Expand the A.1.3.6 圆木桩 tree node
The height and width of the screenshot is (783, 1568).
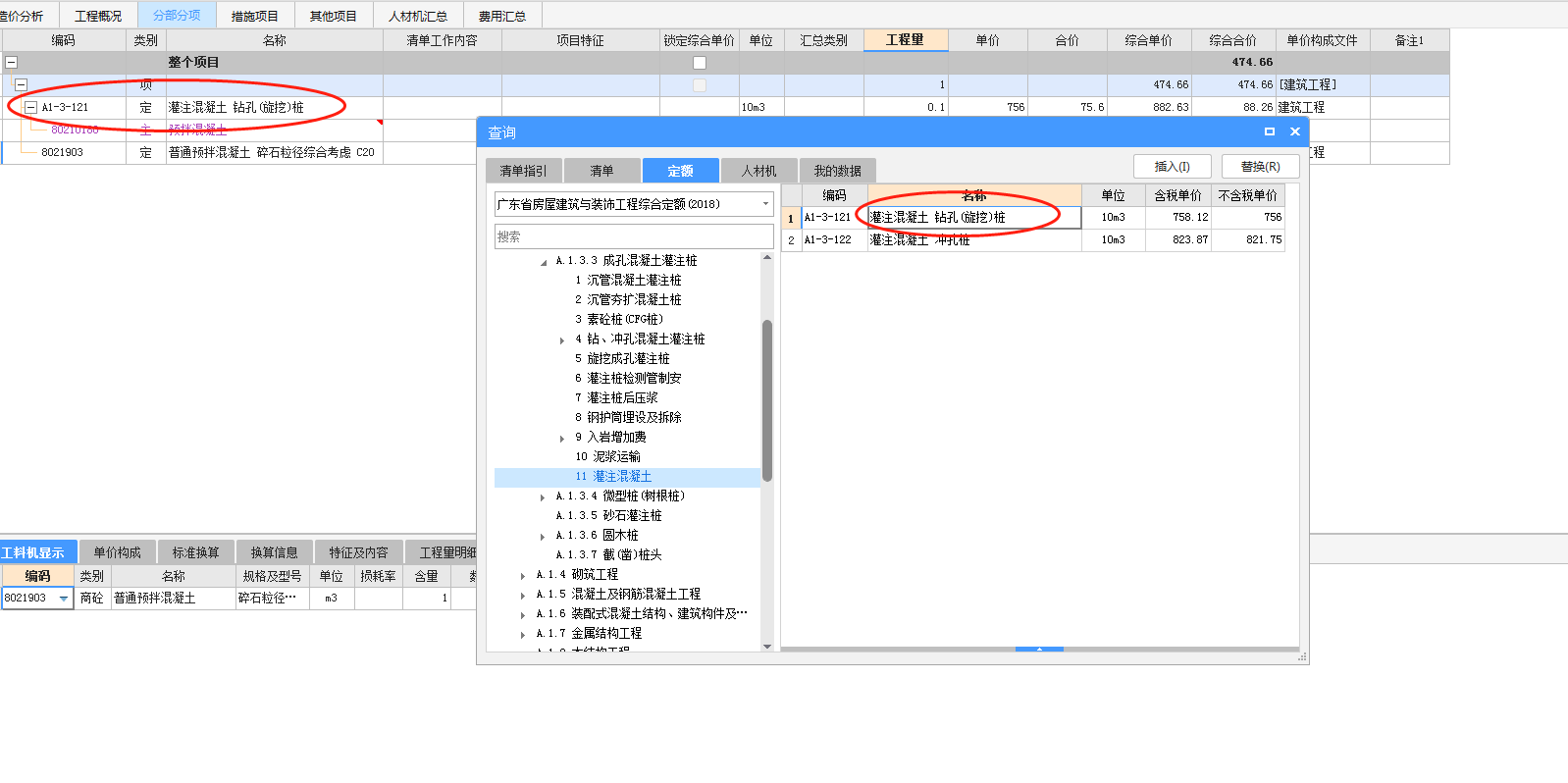[x=544, y=536]
